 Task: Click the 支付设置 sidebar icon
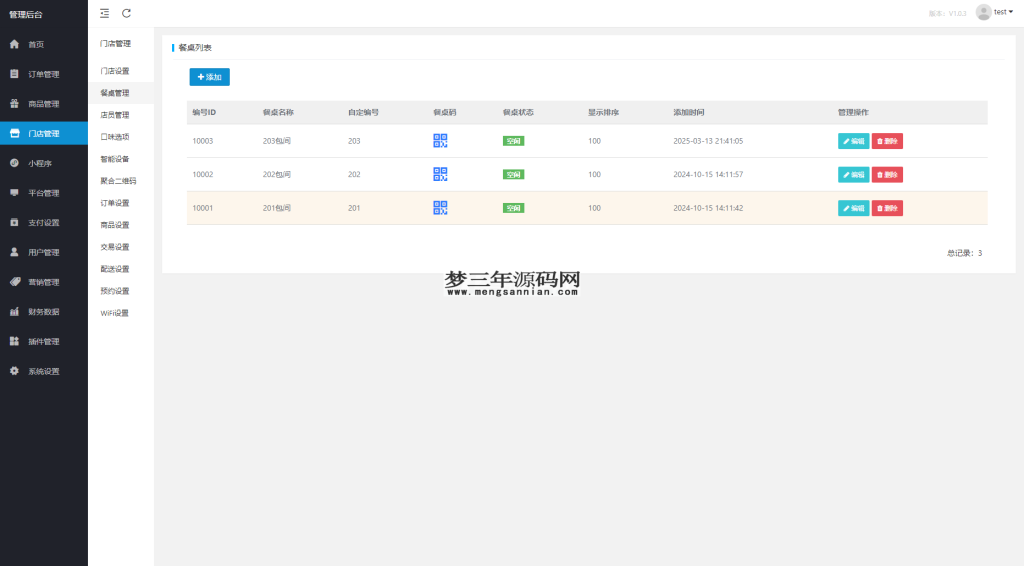click(x=14, y=223)
